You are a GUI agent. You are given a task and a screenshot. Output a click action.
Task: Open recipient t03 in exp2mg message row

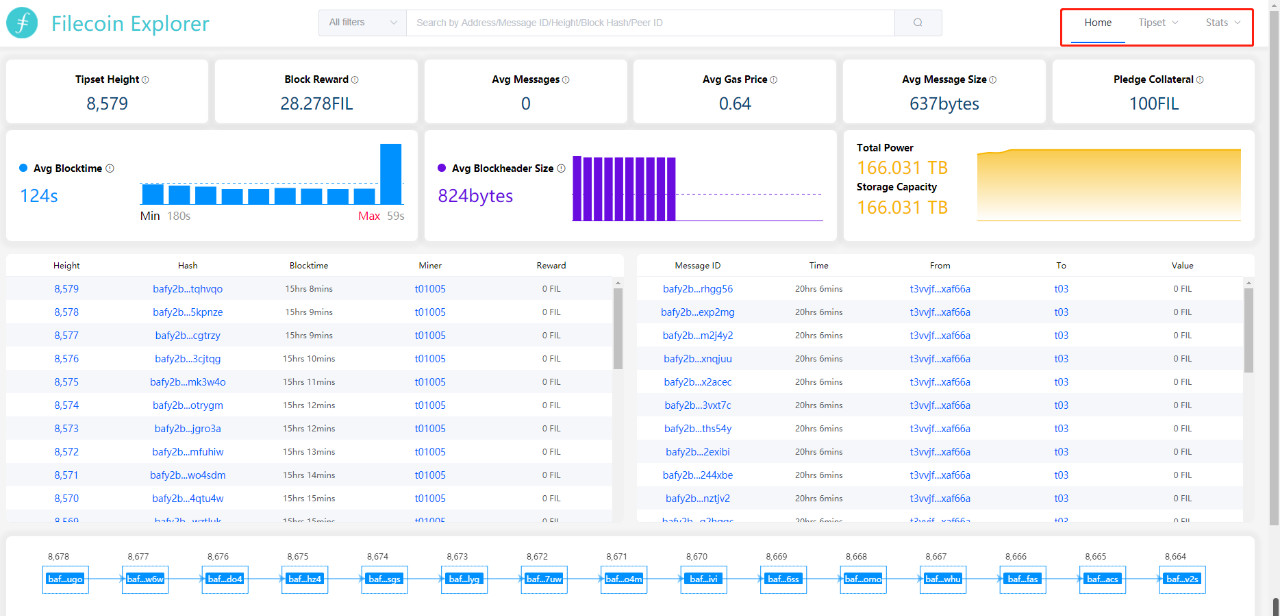pos(1061,312)
